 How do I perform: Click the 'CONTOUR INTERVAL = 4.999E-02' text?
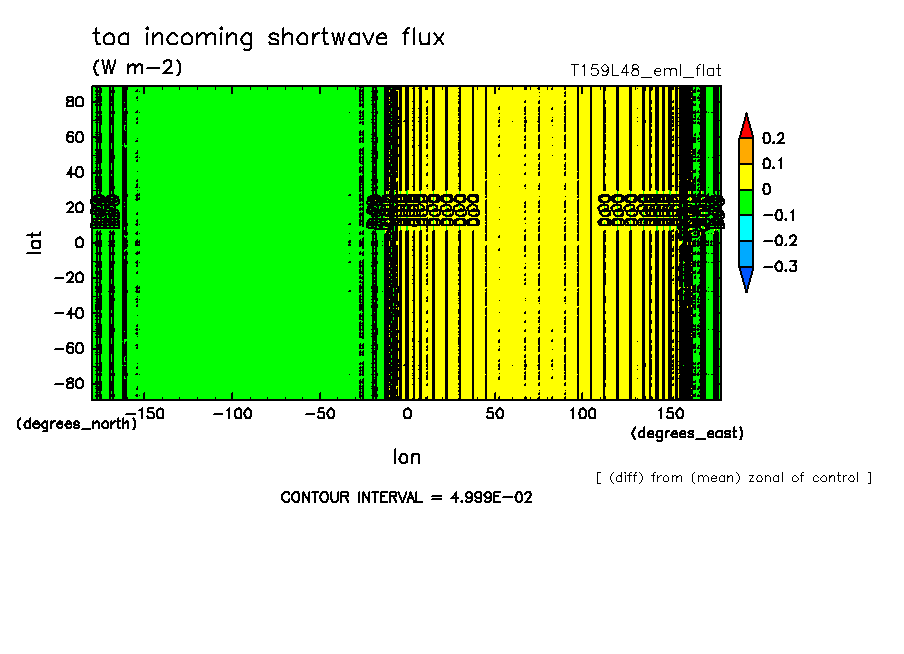click(x=406, y=497)
